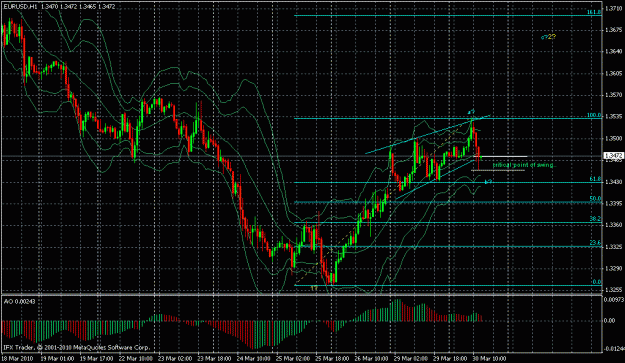The width and height of the screenshot is (625, 363).
Task: Select the 161.8 Fibonacci level label
Action: pyautogui.click(x=594, y=12)
